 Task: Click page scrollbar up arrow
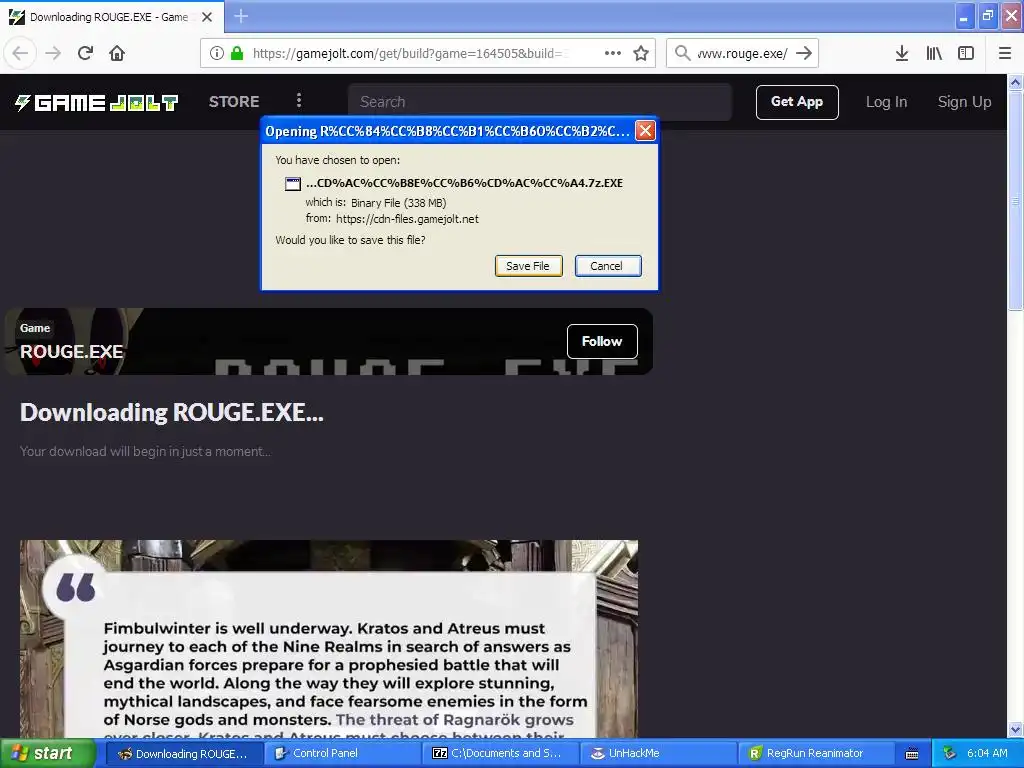coord(1015,82)
